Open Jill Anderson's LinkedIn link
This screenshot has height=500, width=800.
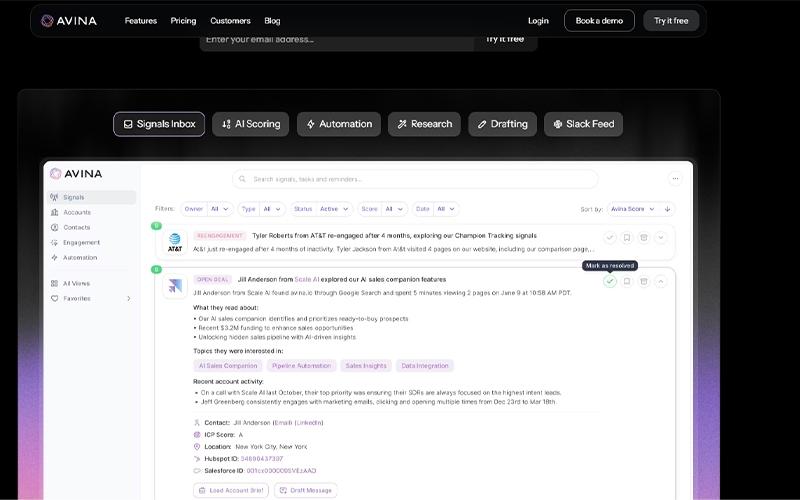[309, 423]
